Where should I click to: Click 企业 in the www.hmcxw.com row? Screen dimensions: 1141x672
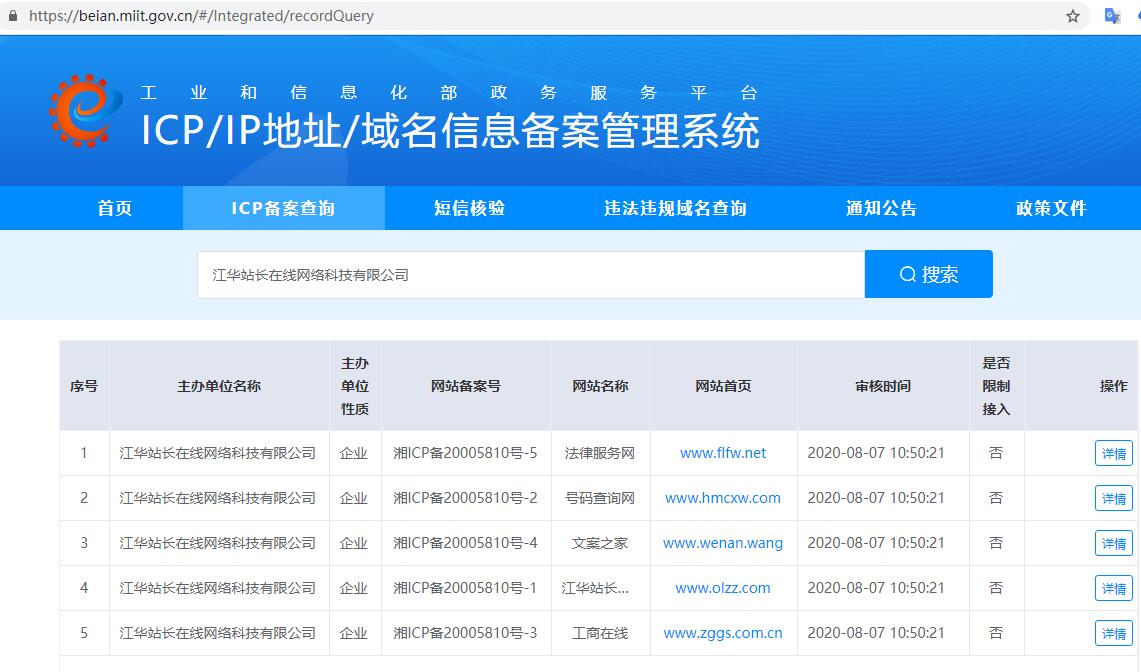point(354,498)
